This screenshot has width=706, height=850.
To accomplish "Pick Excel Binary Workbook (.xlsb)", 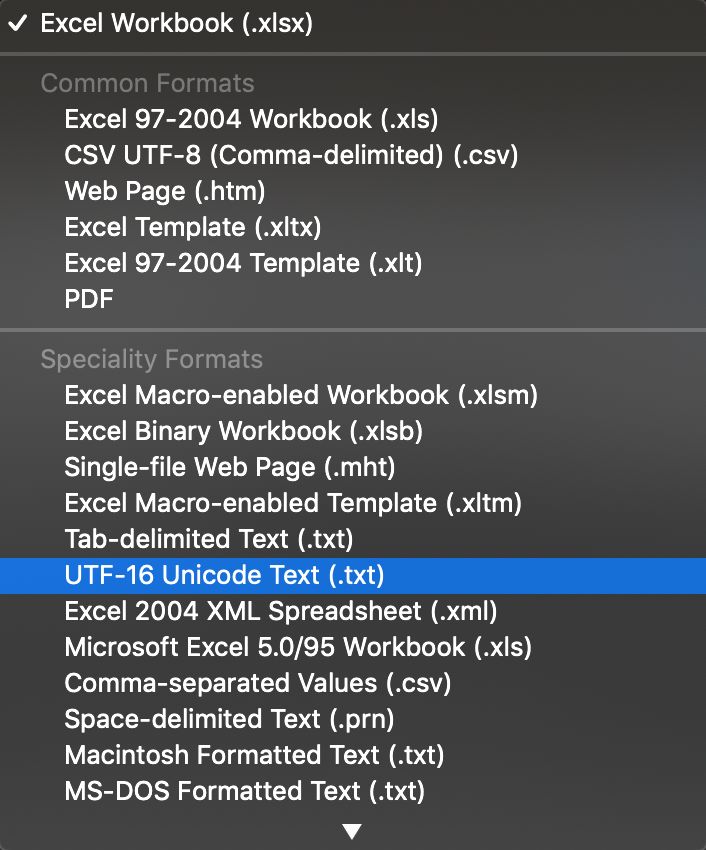I will (x=243, y=431).
